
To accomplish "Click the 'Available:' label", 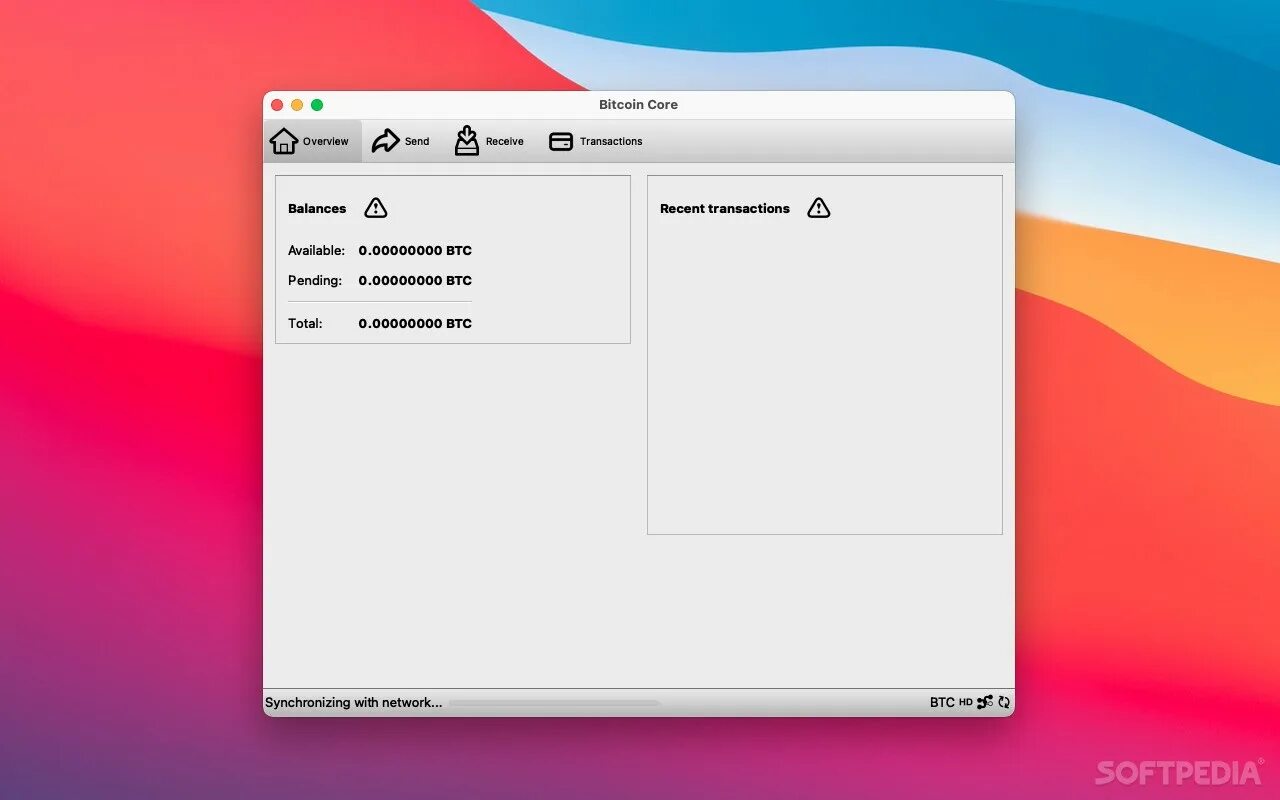I will coord(316,250).
